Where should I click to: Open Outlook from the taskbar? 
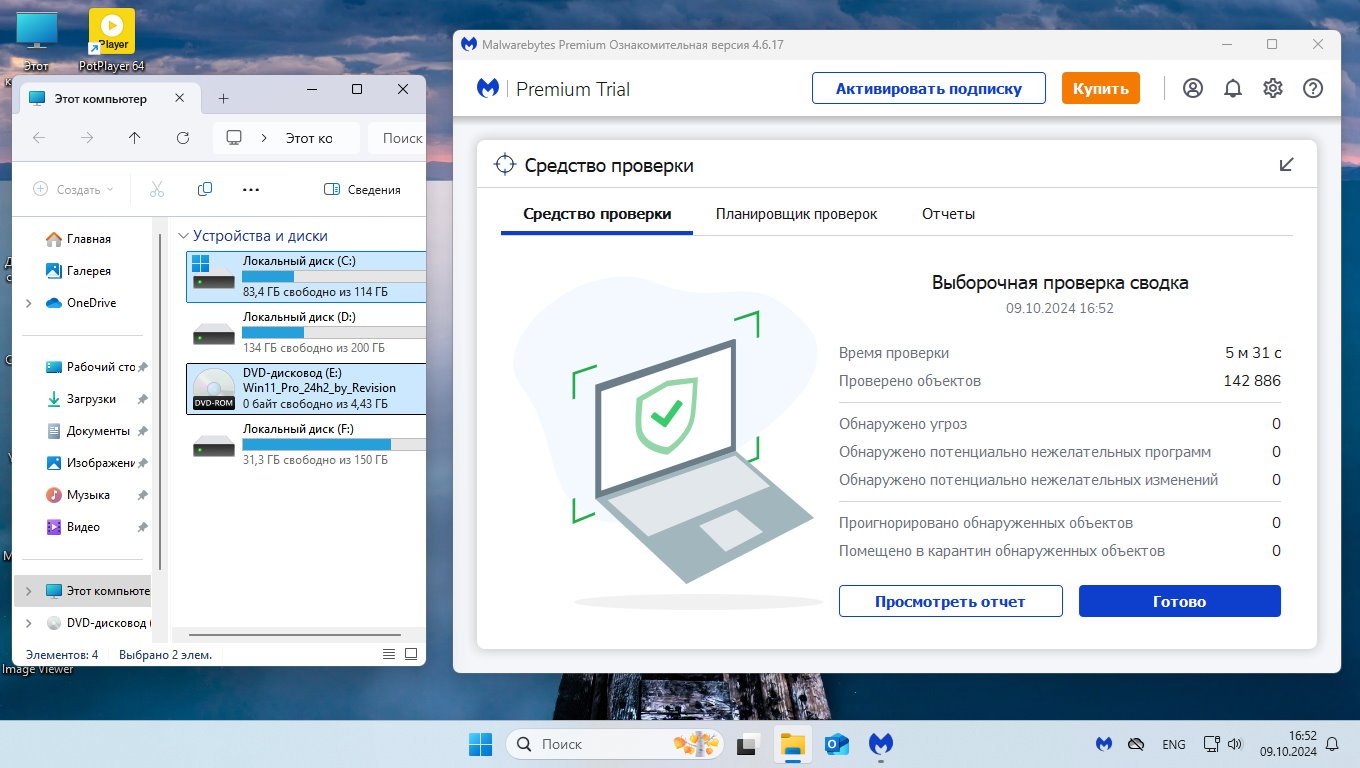tap(837, 744)
